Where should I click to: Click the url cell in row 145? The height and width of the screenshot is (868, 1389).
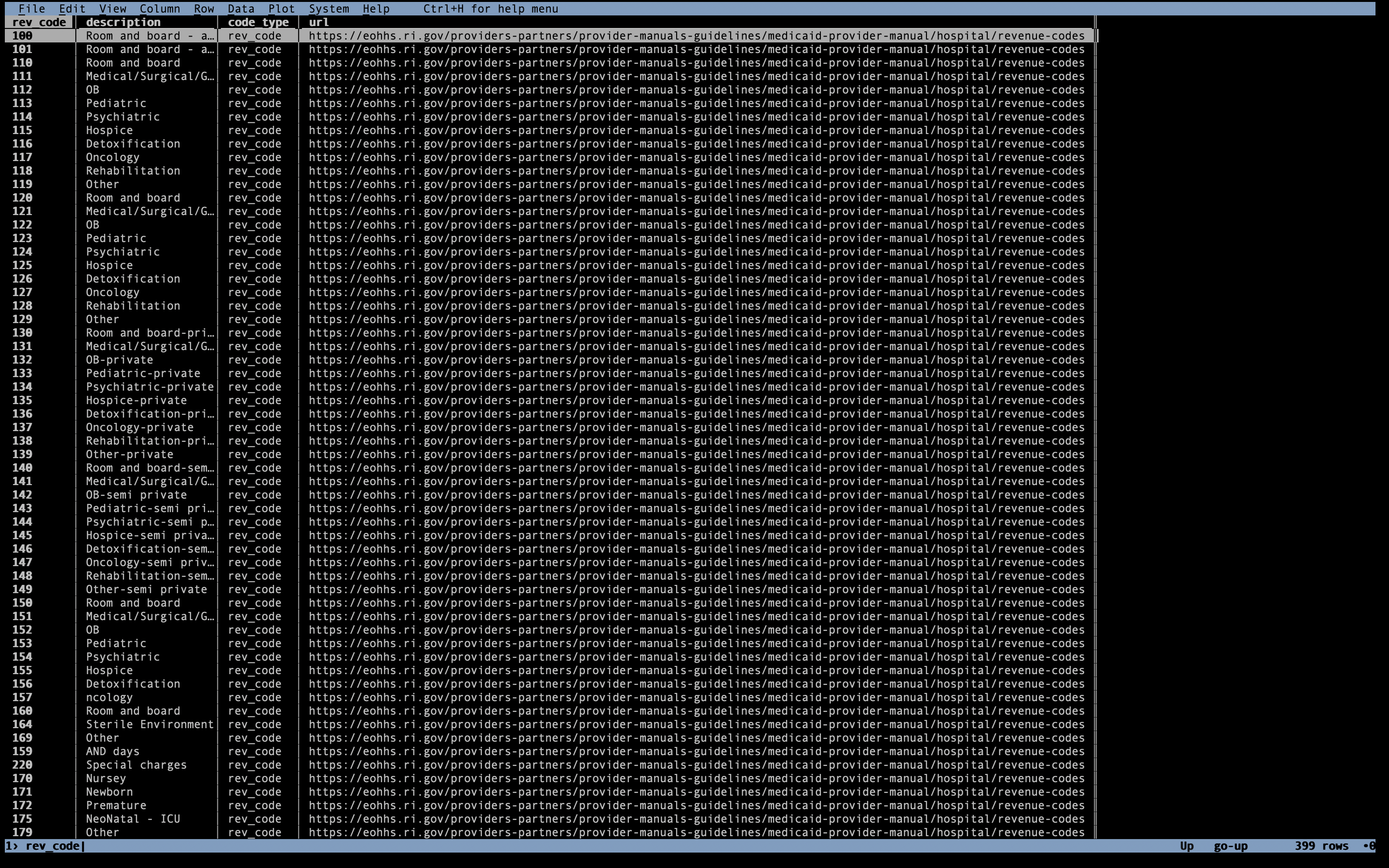coord(697,535)
